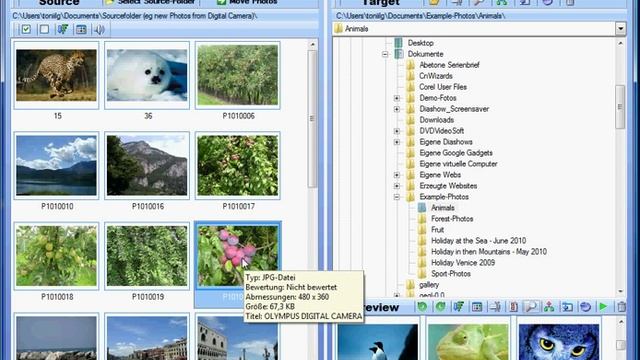Image resolution: width=640 pixels, height=360 pixels.
Task: Expand the Eigene Diashows folder node
Action: (x=396, y=142)
